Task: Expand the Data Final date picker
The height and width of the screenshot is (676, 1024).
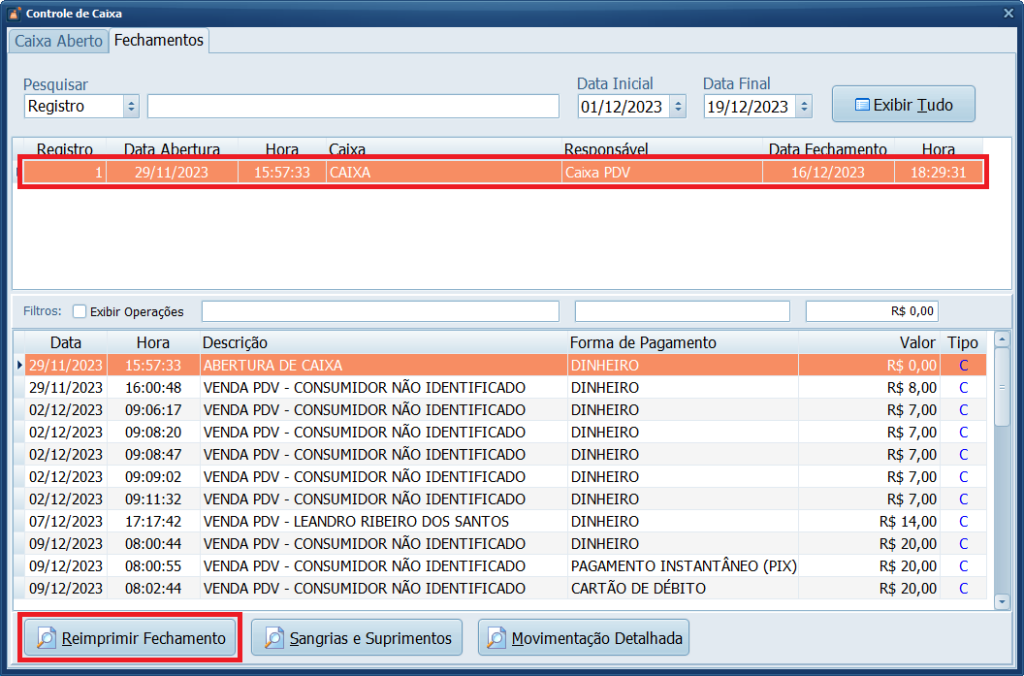Action: point(803,106)
